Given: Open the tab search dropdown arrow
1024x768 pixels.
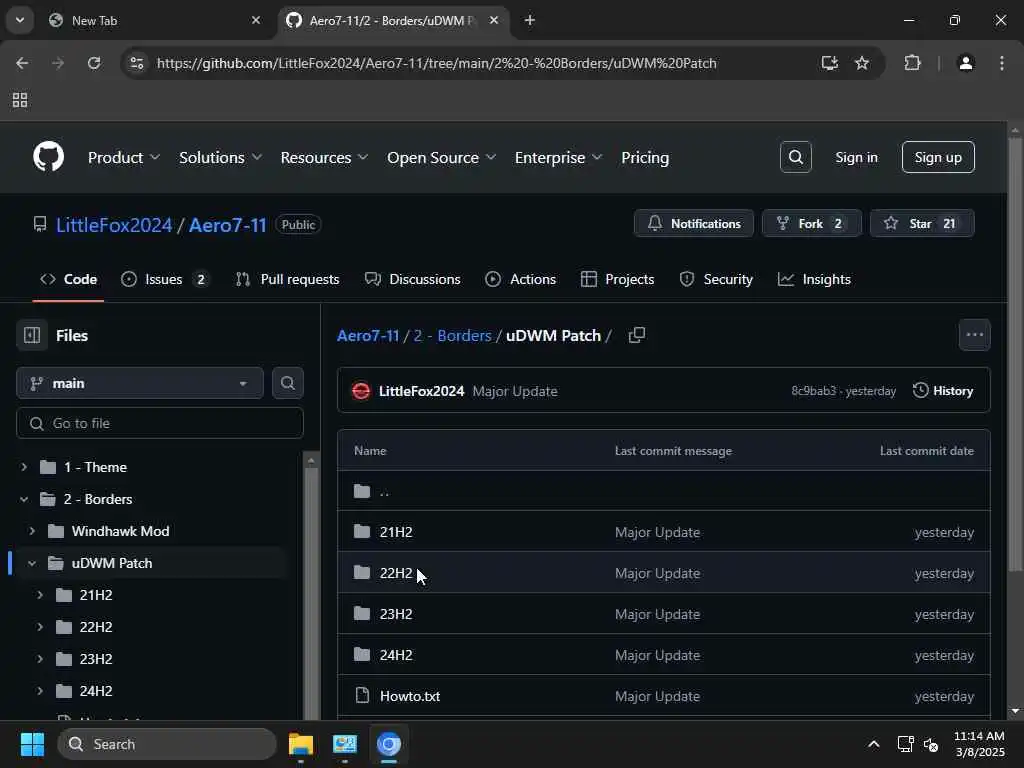Looking at the screenshot, I should point(20,20).
